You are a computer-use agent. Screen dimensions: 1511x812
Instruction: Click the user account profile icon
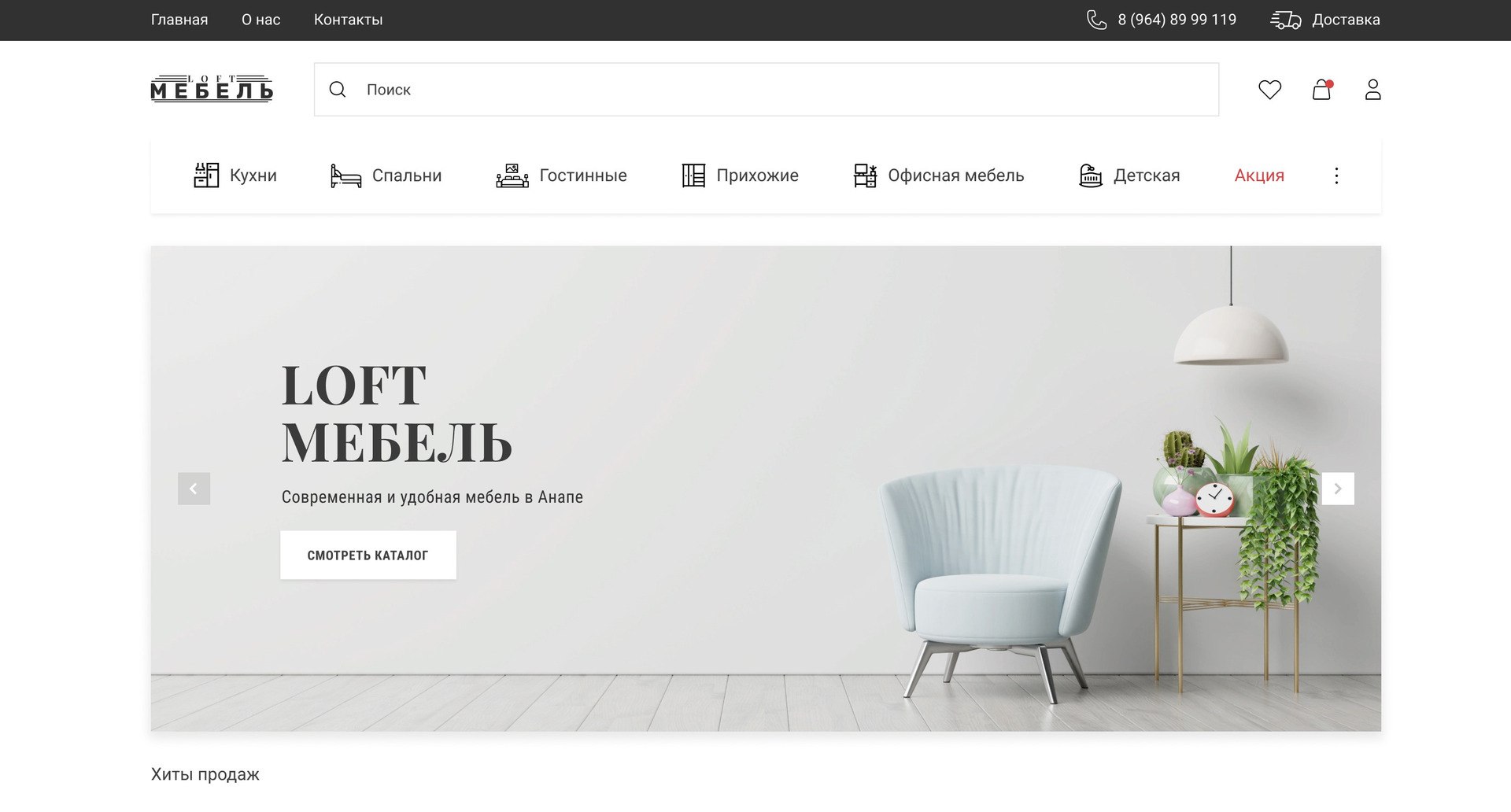point(1373,90)
